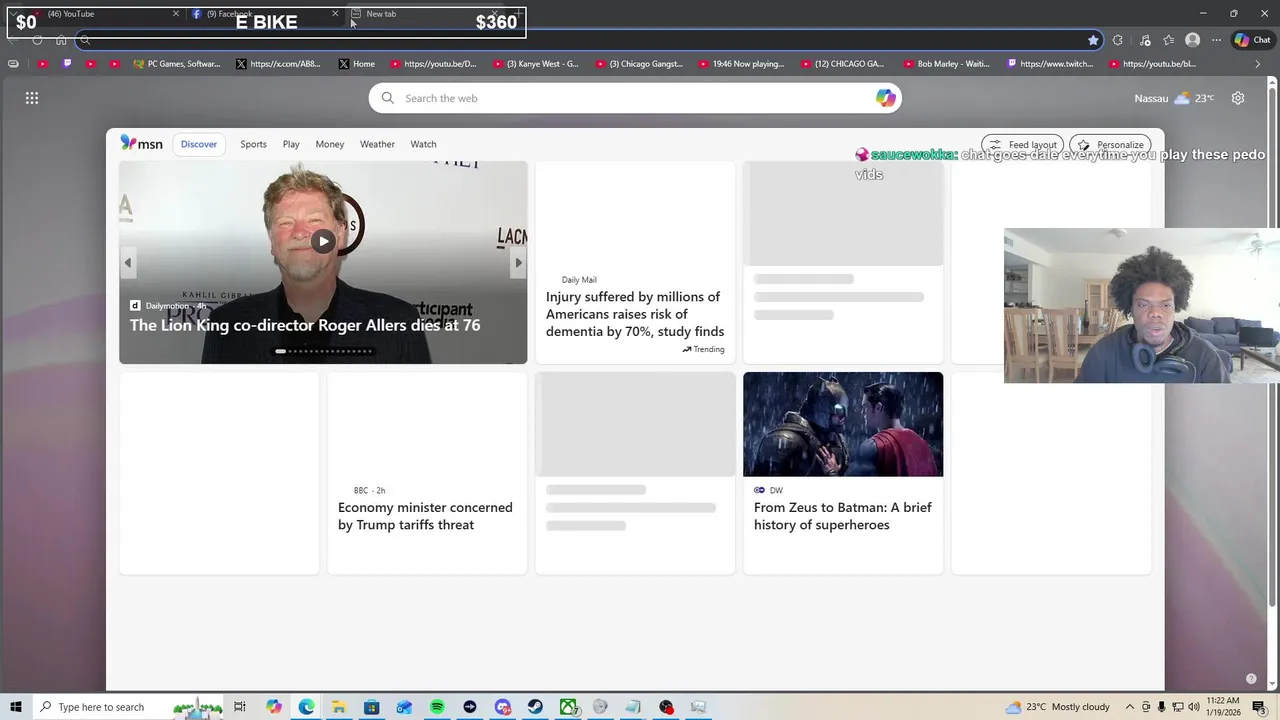Open Microsoft Store on the taskbar
1280x720 pixels.
click(x=371, y=707)
